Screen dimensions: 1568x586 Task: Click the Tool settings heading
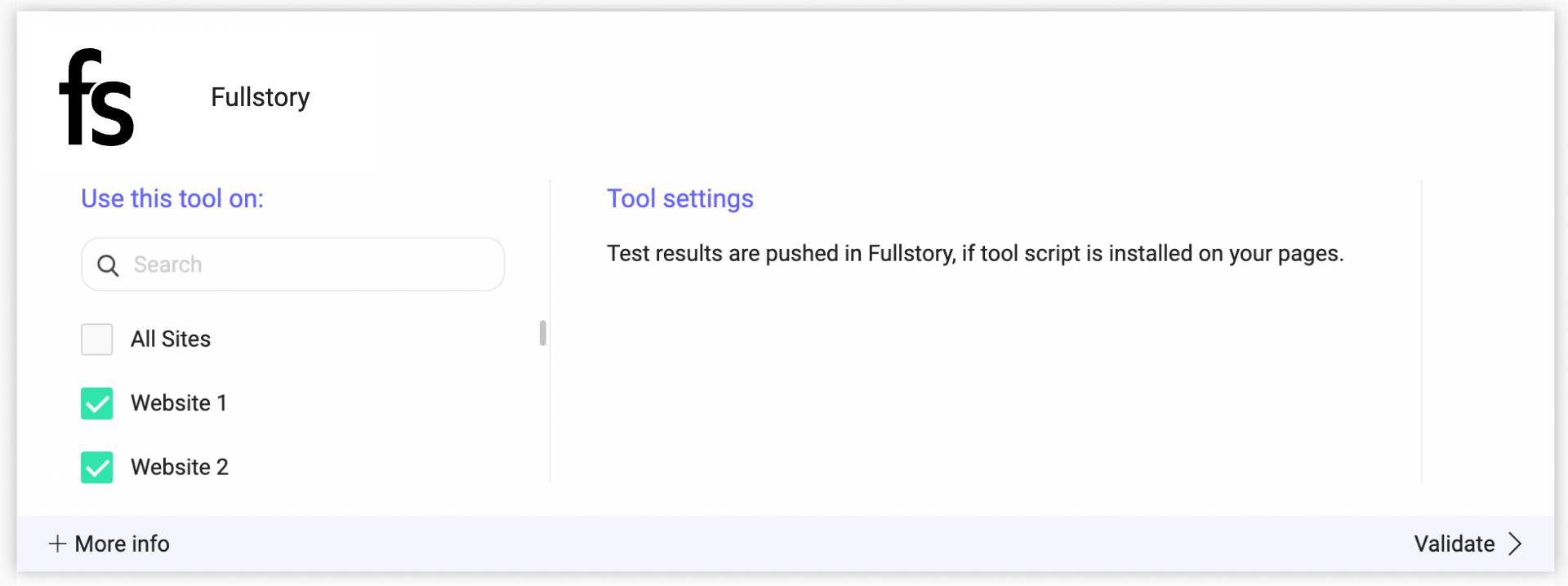point(680,198)
